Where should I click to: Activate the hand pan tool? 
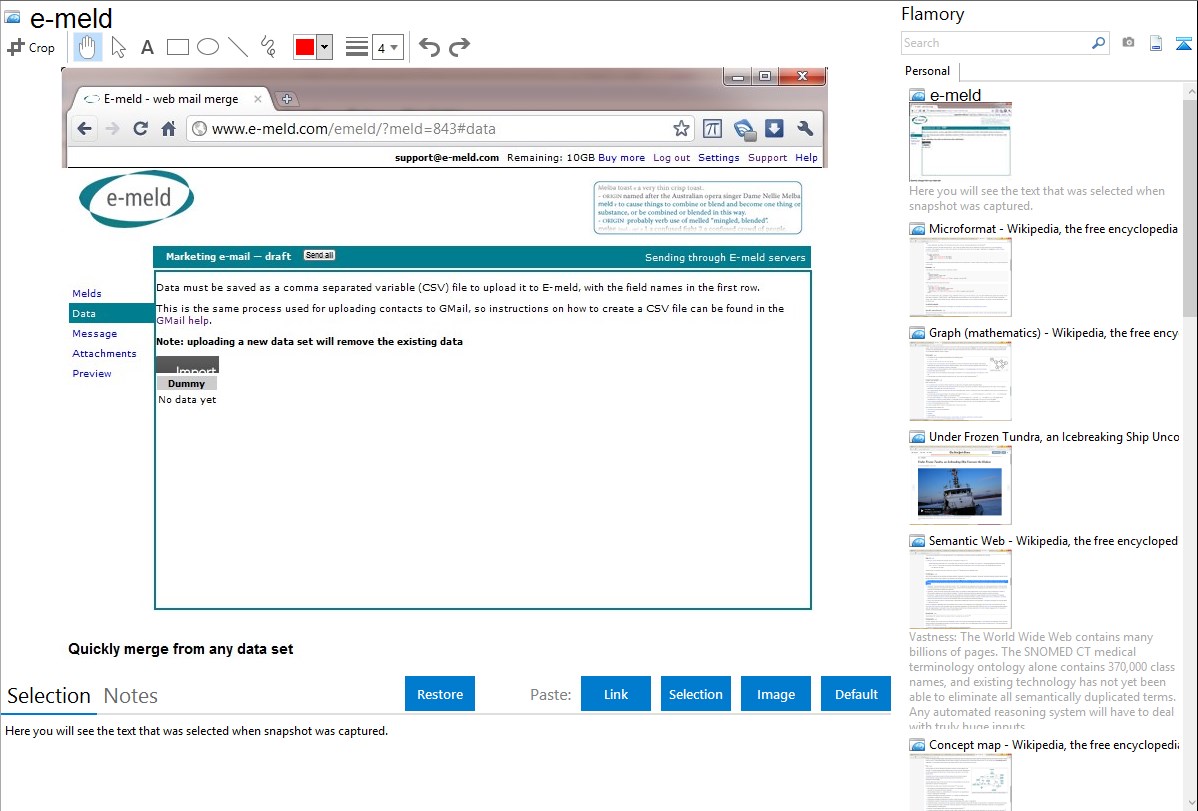click(x=87, y=47)
